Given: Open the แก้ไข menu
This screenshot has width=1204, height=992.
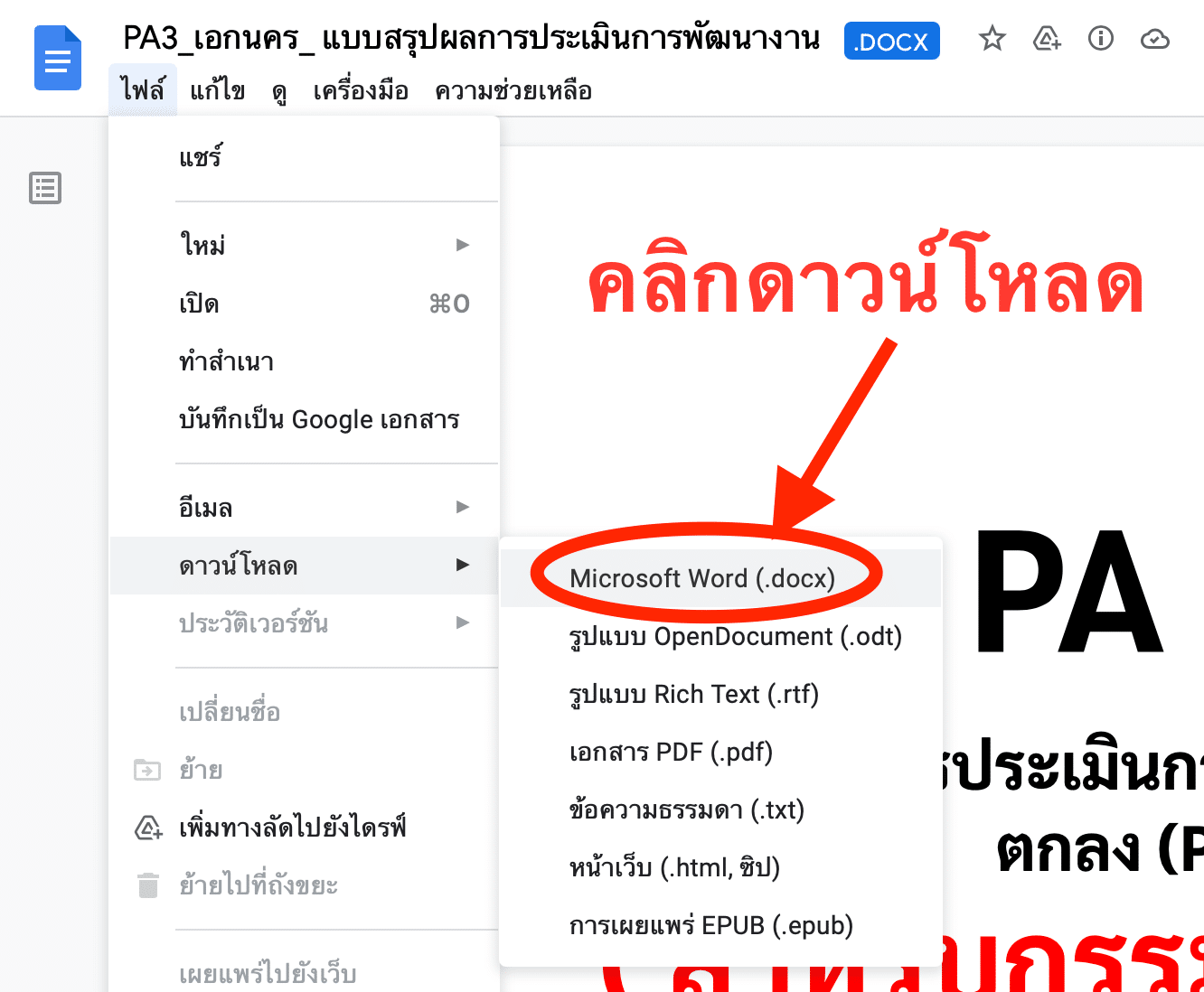Looking at the screenshot, I should (217, 91).
